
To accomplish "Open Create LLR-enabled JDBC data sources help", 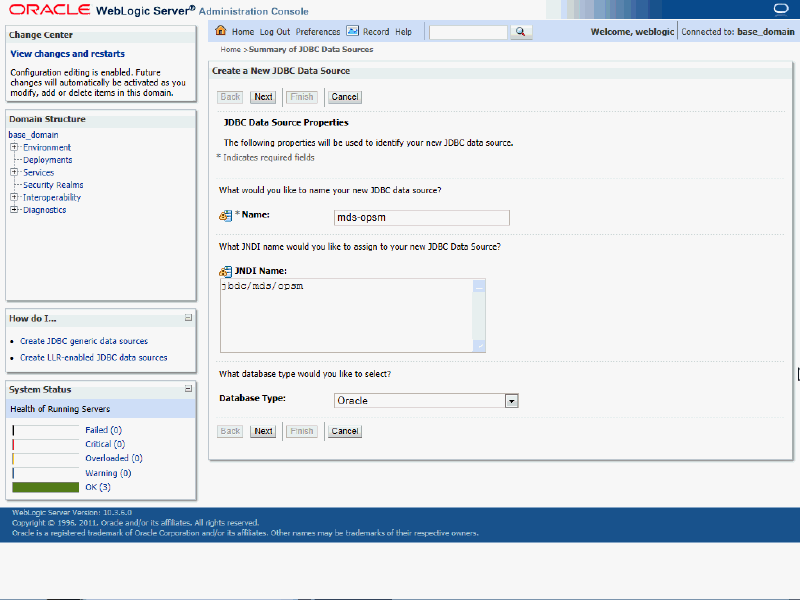I will 94,358.
